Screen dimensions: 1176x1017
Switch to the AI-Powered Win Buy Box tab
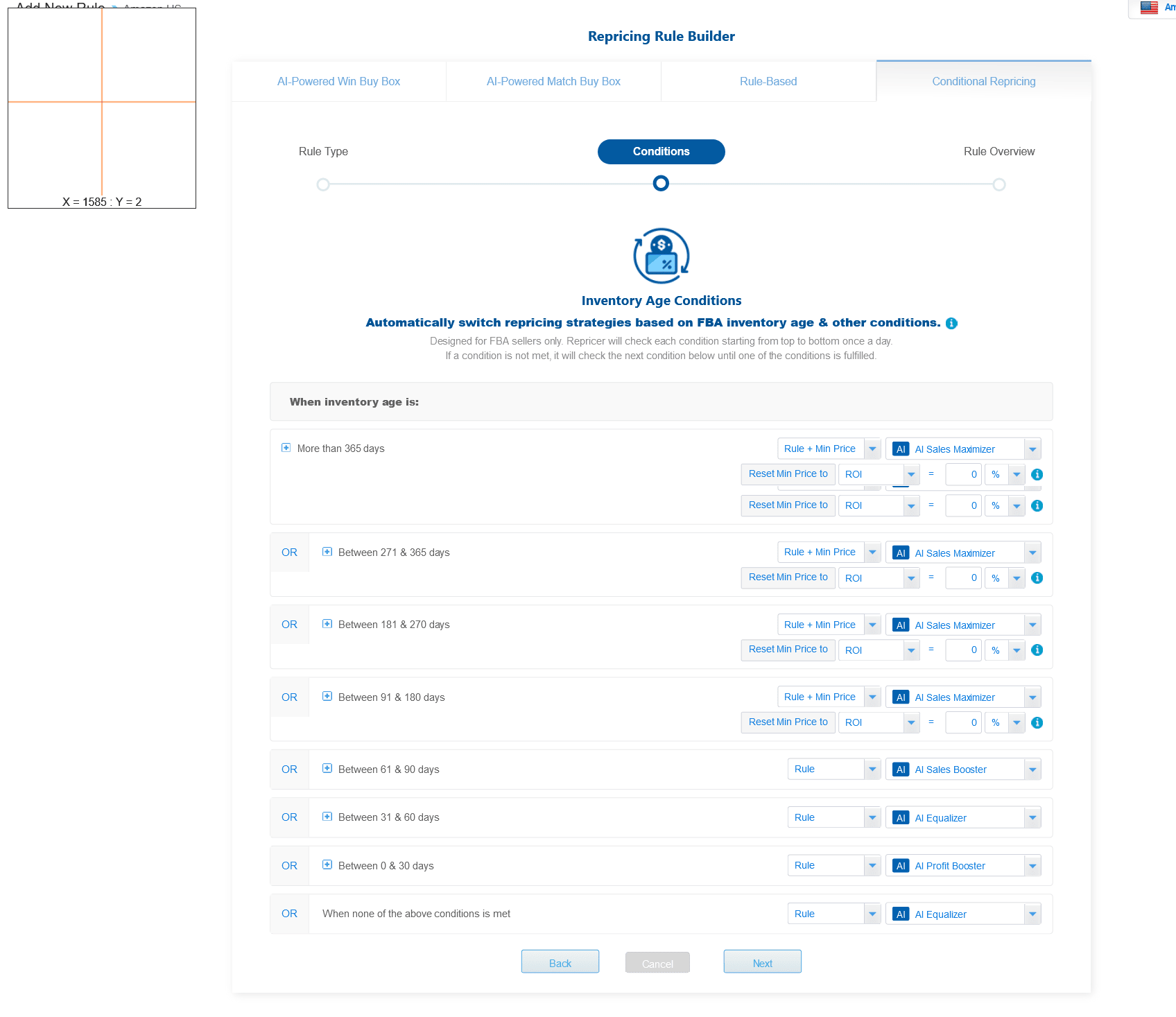point(338,81)
